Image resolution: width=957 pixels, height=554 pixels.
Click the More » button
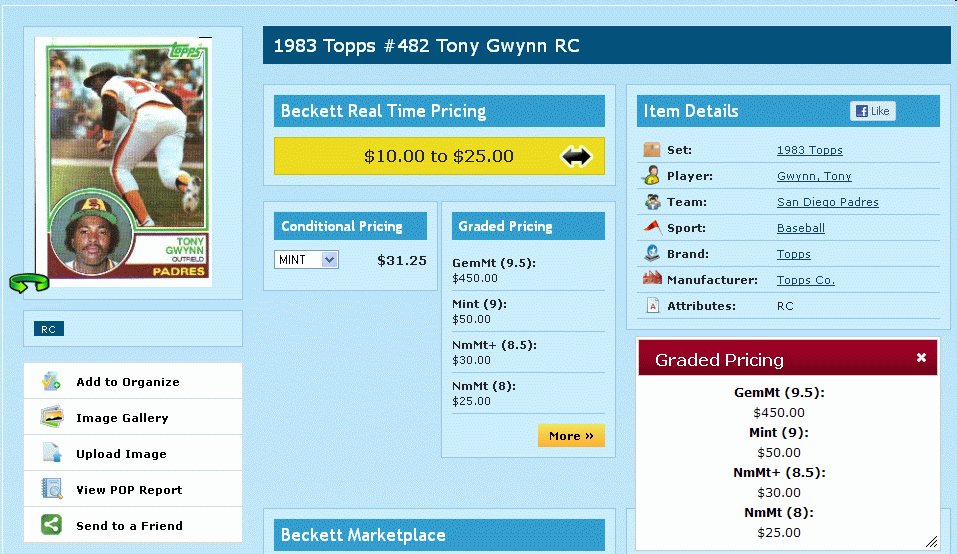click(x=571, y=436)
